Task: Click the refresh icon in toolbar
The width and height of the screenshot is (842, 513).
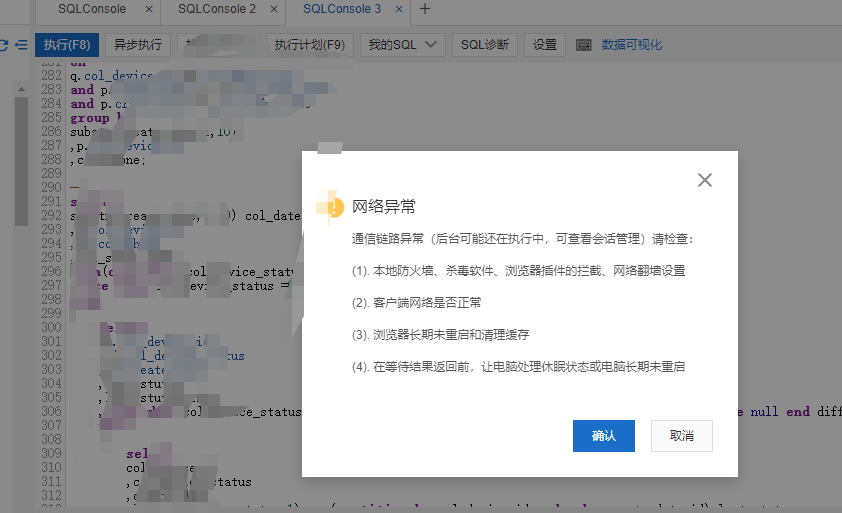Action: point(3,45)
